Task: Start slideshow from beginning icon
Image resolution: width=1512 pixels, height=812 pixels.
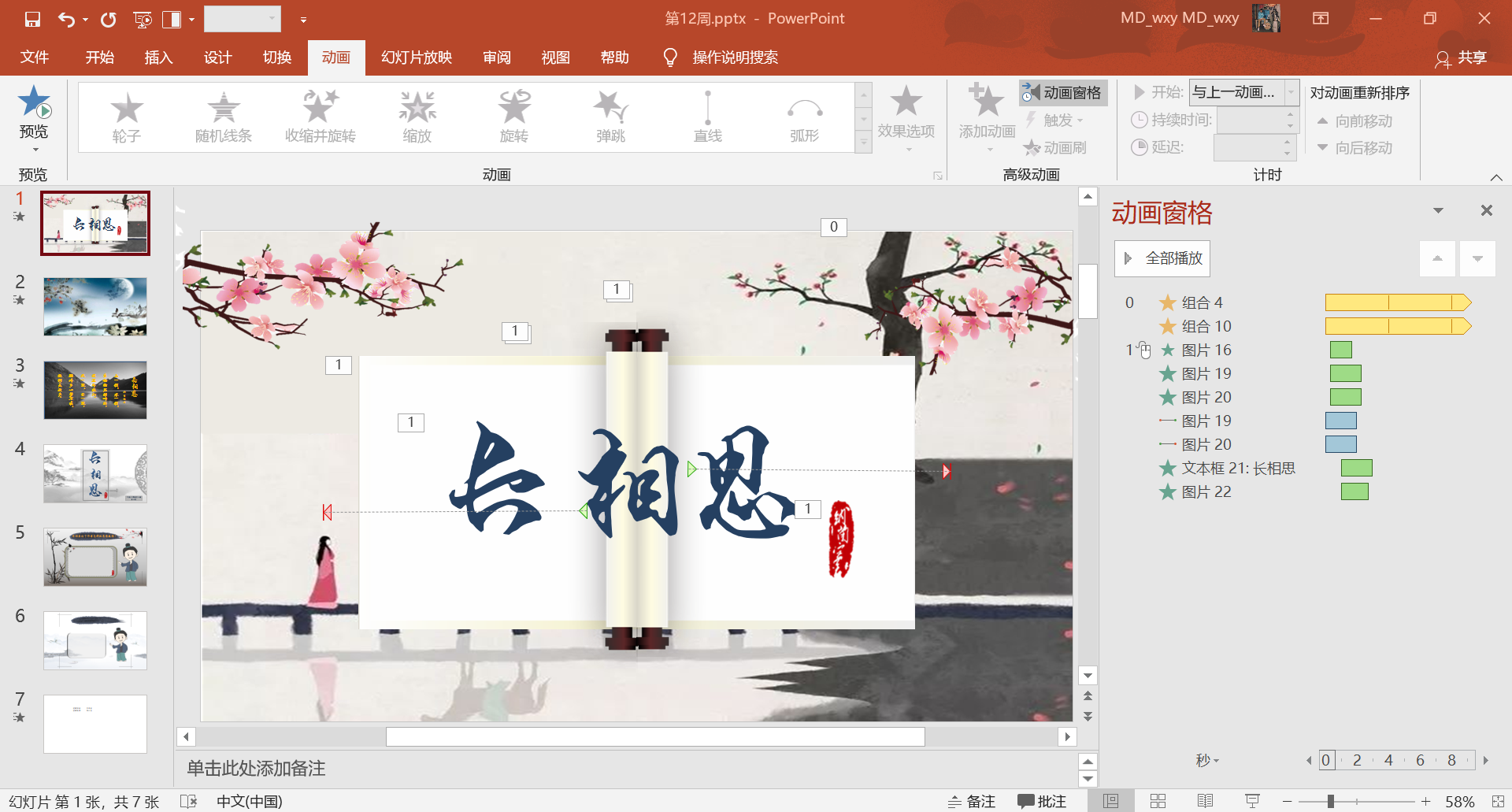Action: click(x=143, y=19)
